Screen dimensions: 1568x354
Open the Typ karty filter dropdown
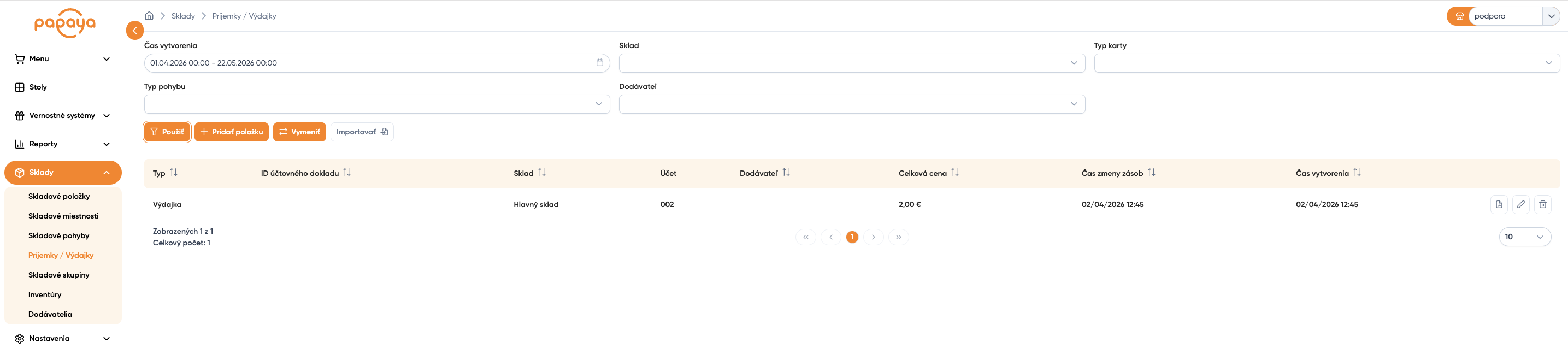tap(1327, 63)
